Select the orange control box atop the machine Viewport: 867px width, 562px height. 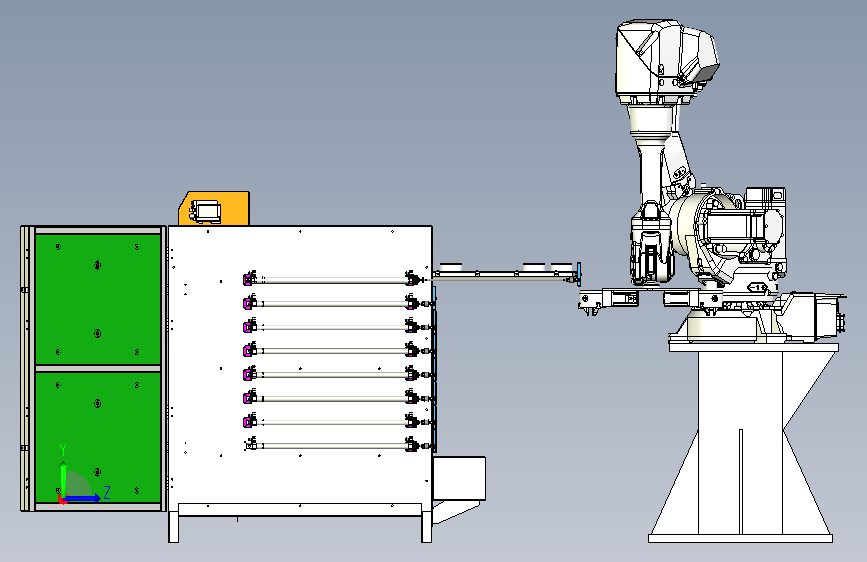214,209
